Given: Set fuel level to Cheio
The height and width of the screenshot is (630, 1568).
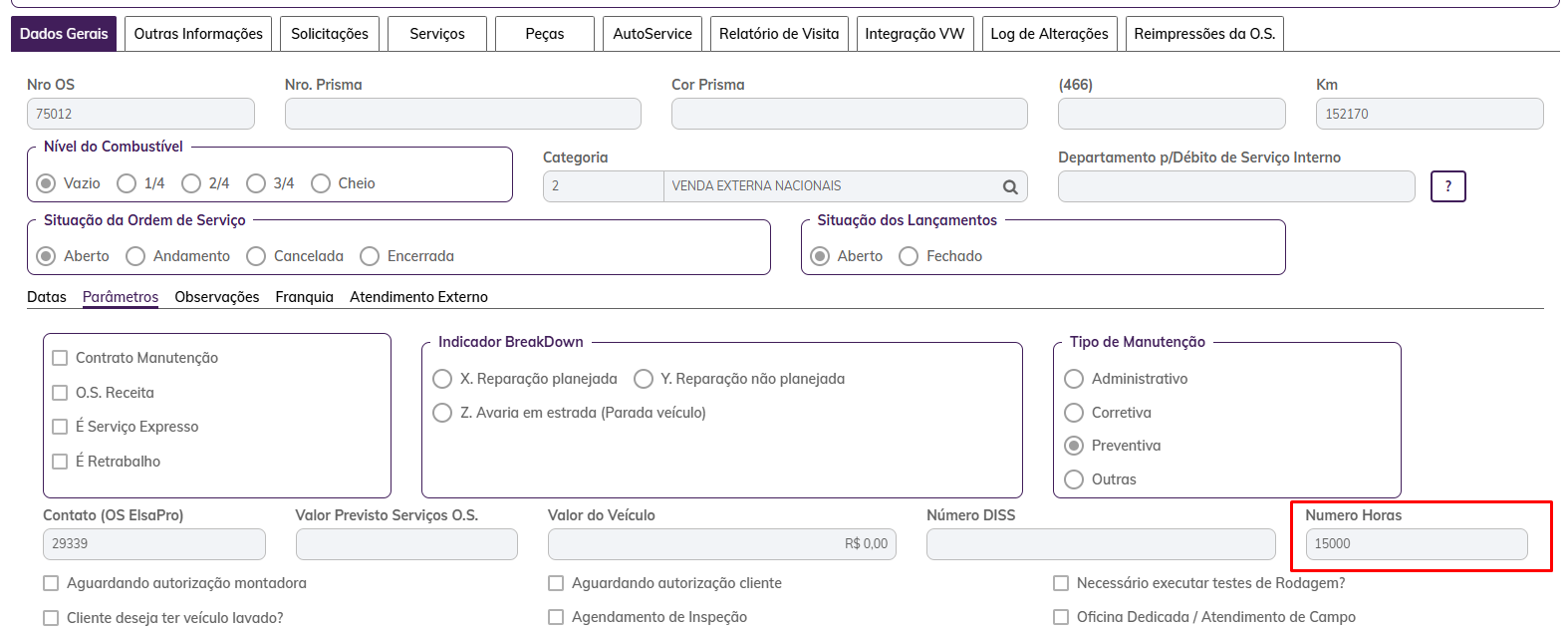Looking at the screenshot, I should [x=321, y=183].
